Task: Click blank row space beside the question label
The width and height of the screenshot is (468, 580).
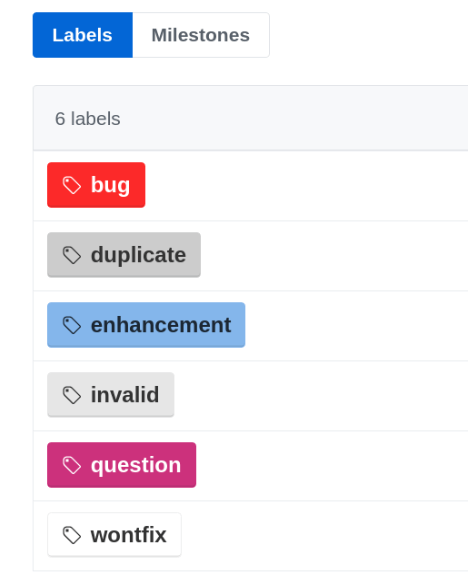Action: 332,465
